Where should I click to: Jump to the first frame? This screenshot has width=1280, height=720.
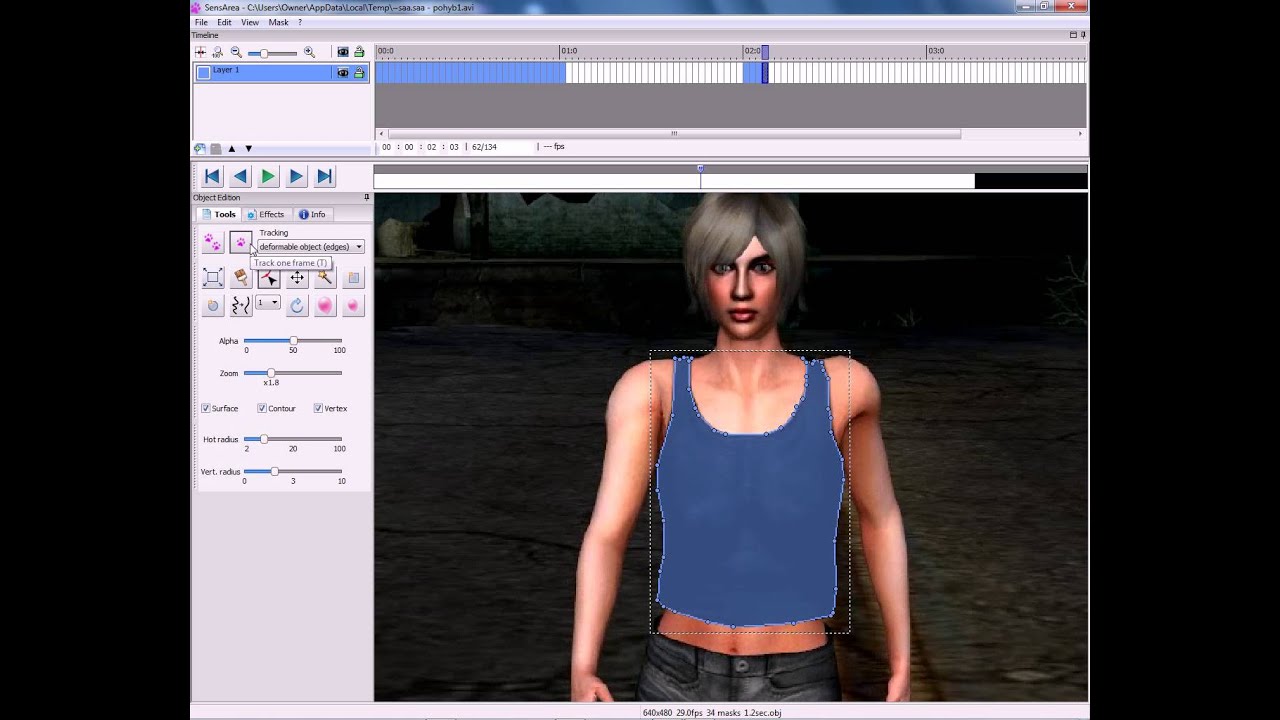(x=212, y=177)
